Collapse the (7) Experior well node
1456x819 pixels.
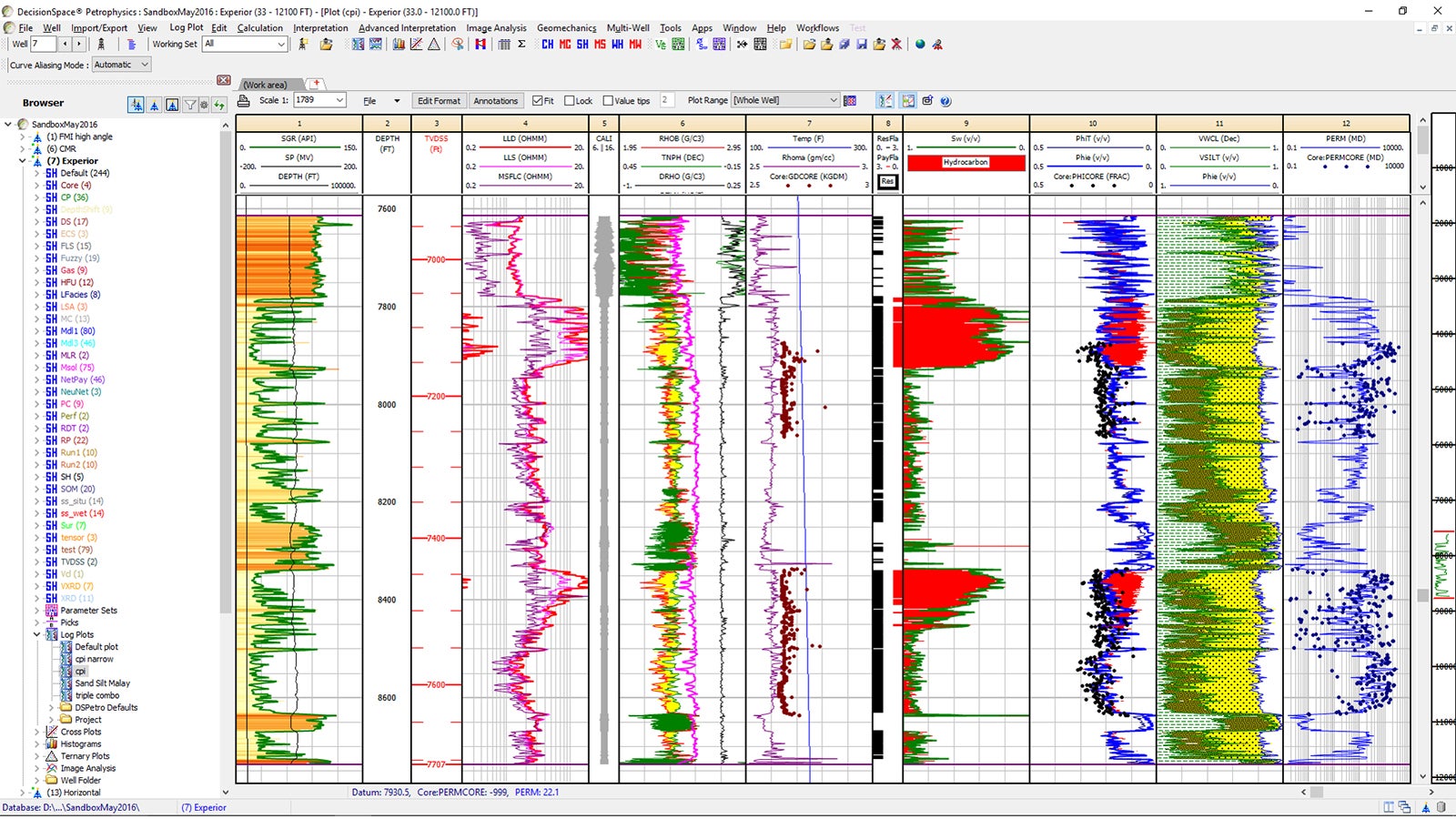click(x=23, y=161)
